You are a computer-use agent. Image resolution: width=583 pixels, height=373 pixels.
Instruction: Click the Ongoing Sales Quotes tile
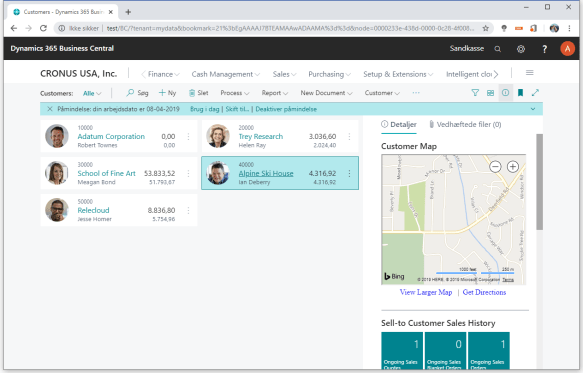coord(402,351)
